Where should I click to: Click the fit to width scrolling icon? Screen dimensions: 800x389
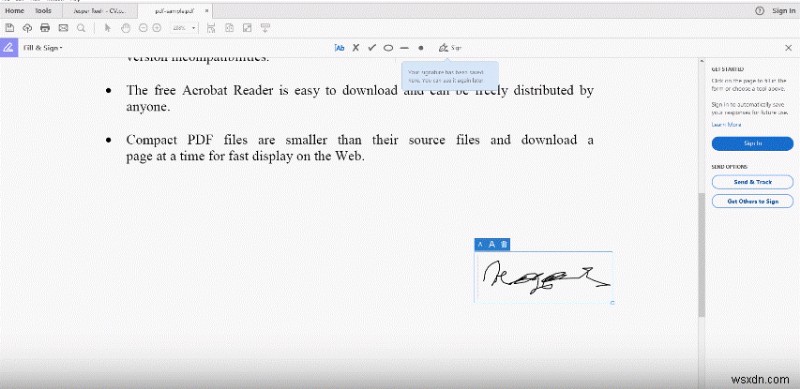click(211, 28)
